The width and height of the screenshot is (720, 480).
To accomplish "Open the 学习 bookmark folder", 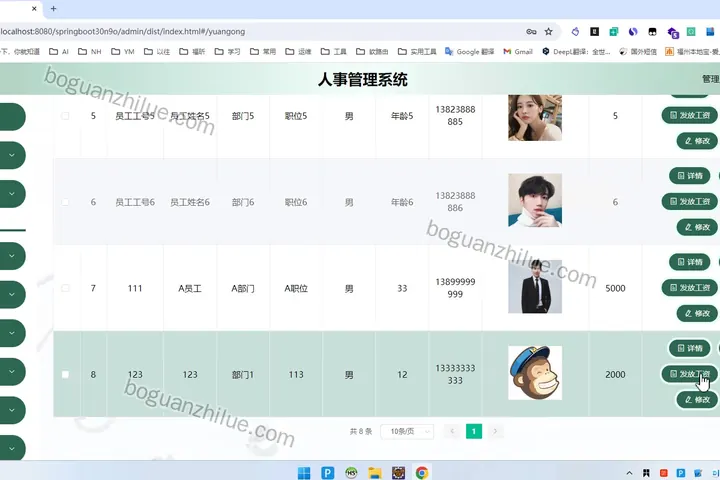I will click(x=228, y=51).
